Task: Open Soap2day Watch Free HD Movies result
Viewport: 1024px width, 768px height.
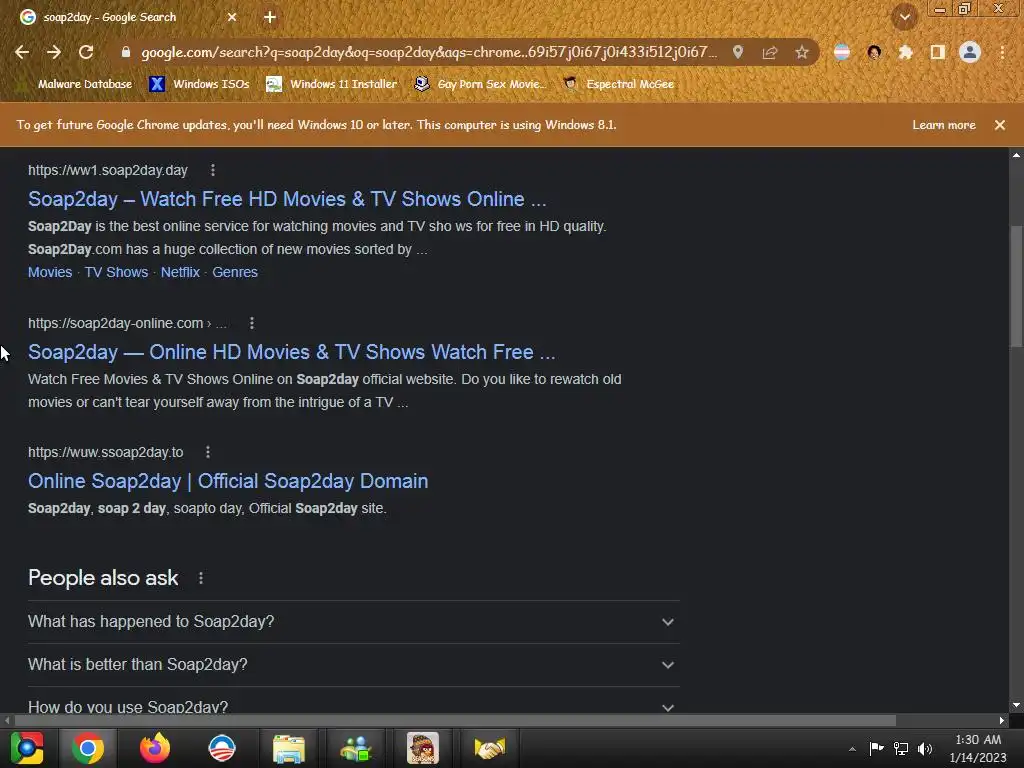Action: 287,199
